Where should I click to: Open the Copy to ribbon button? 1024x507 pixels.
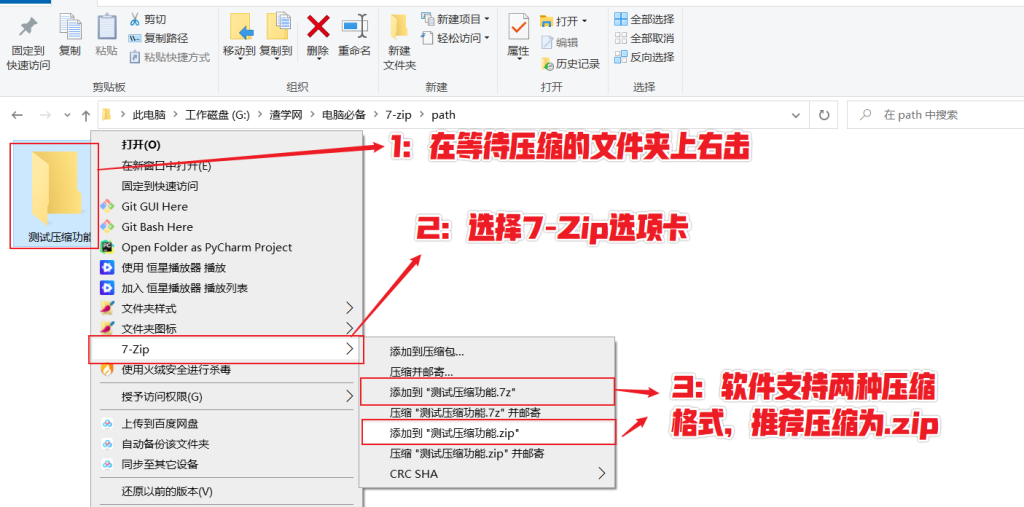click(x=276, y=37)
